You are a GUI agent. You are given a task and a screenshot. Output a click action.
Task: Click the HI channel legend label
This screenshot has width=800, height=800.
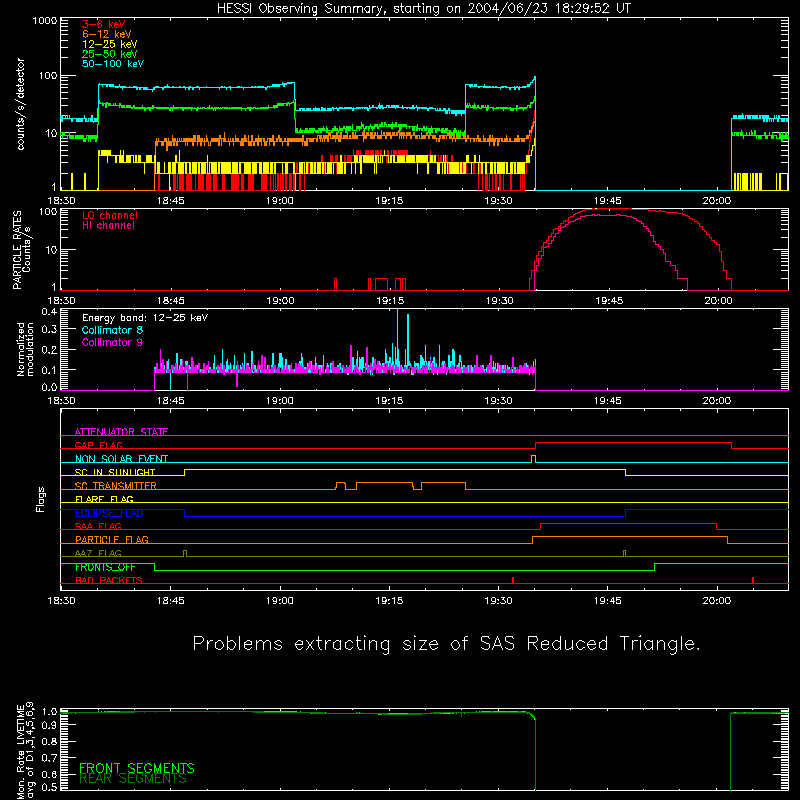108,226
